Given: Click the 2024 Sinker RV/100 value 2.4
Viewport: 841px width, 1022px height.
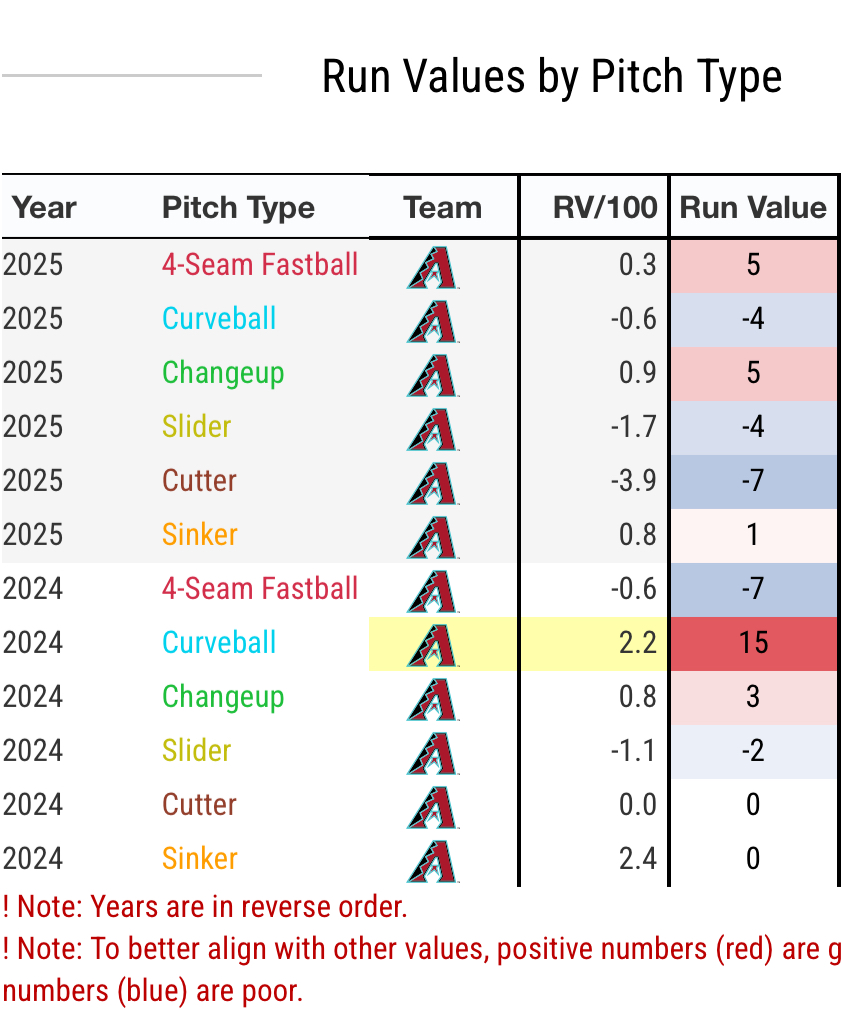Looking at the screenshot, I should pos(637,859).
